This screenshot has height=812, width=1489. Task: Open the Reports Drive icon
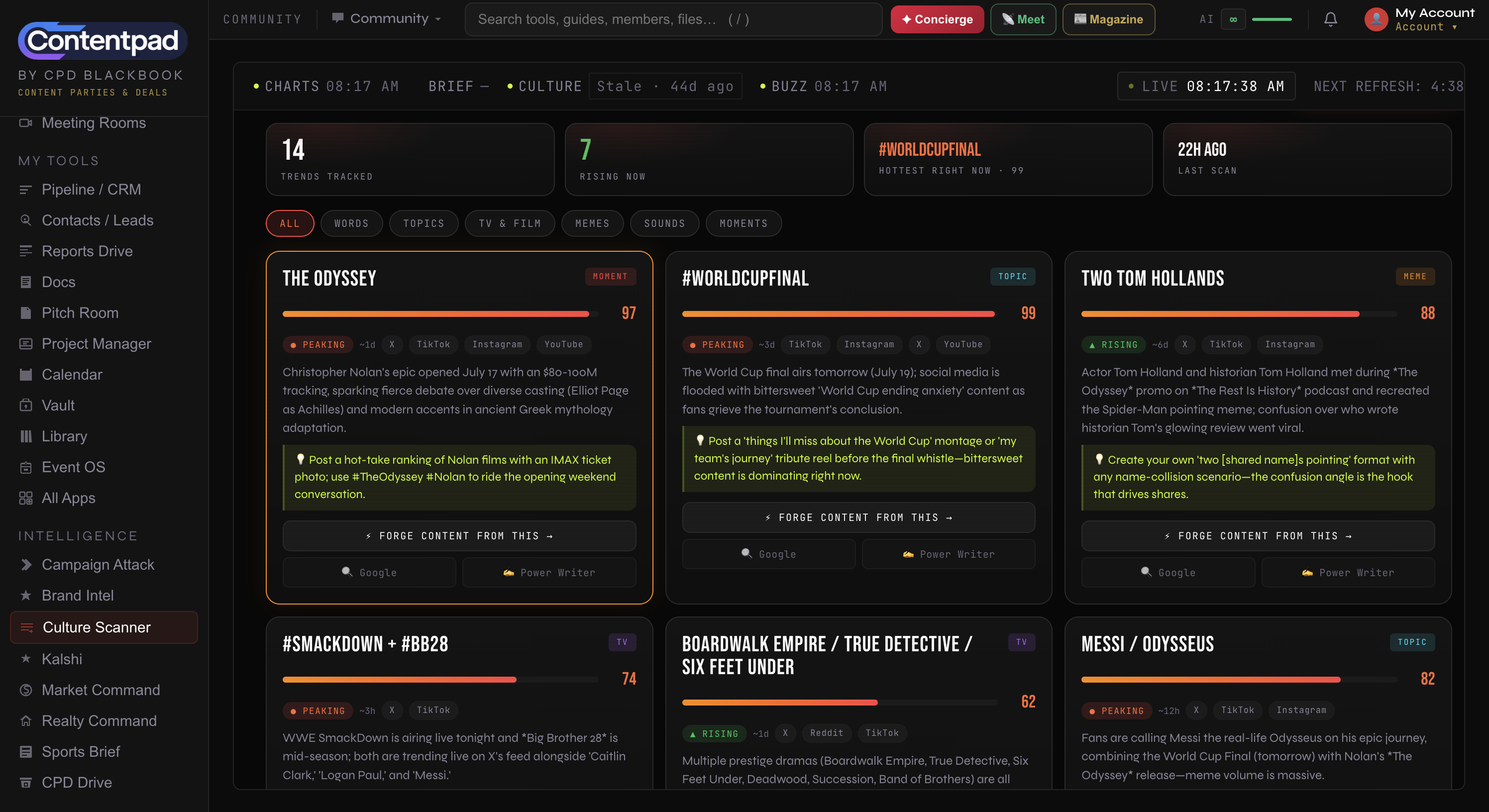[x=25, y=251]
